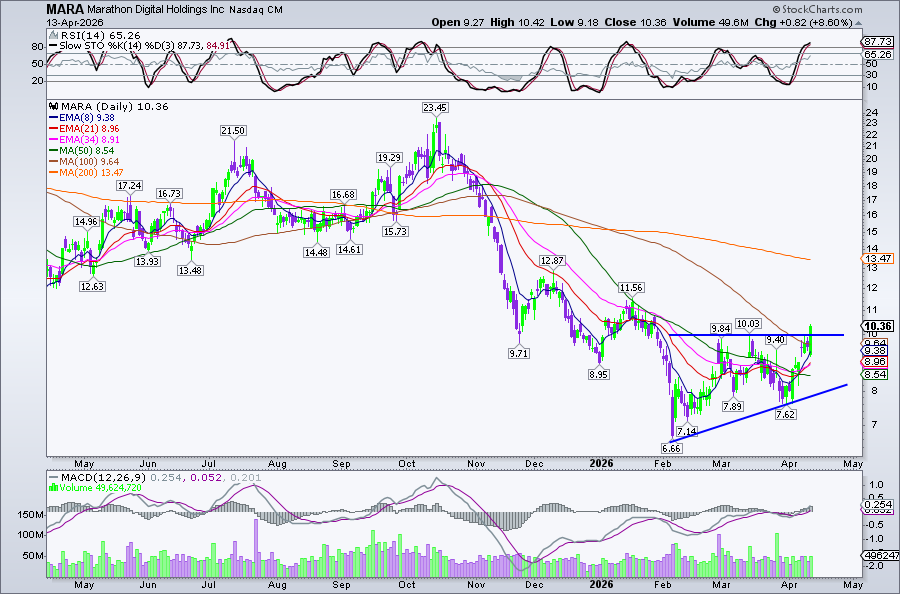Click the 16.68 high price label
Screen dimensions: 900x594
[343, 195]
